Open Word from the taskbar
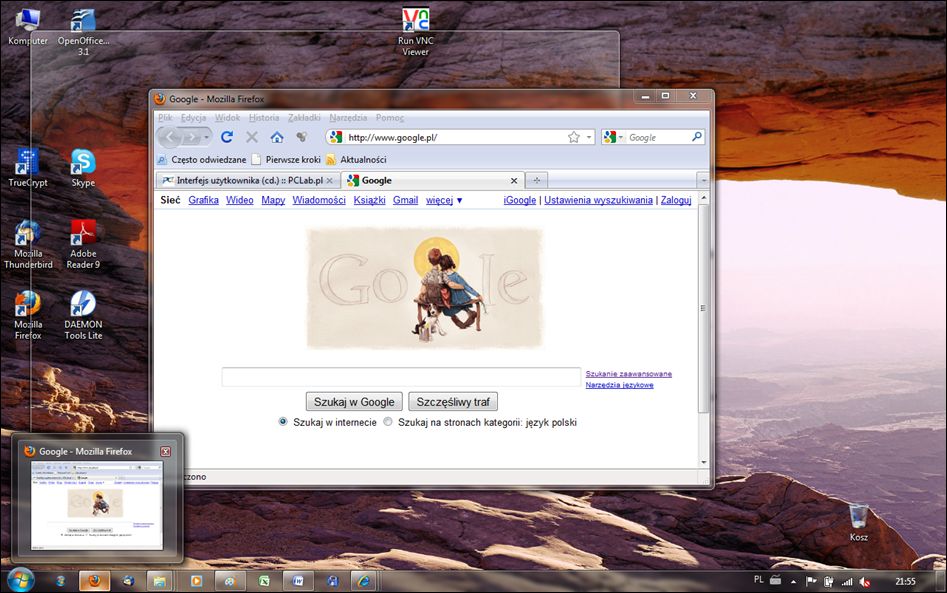This screenshot has height=593, width=947. pyautogui.click(x=298, y=581)
